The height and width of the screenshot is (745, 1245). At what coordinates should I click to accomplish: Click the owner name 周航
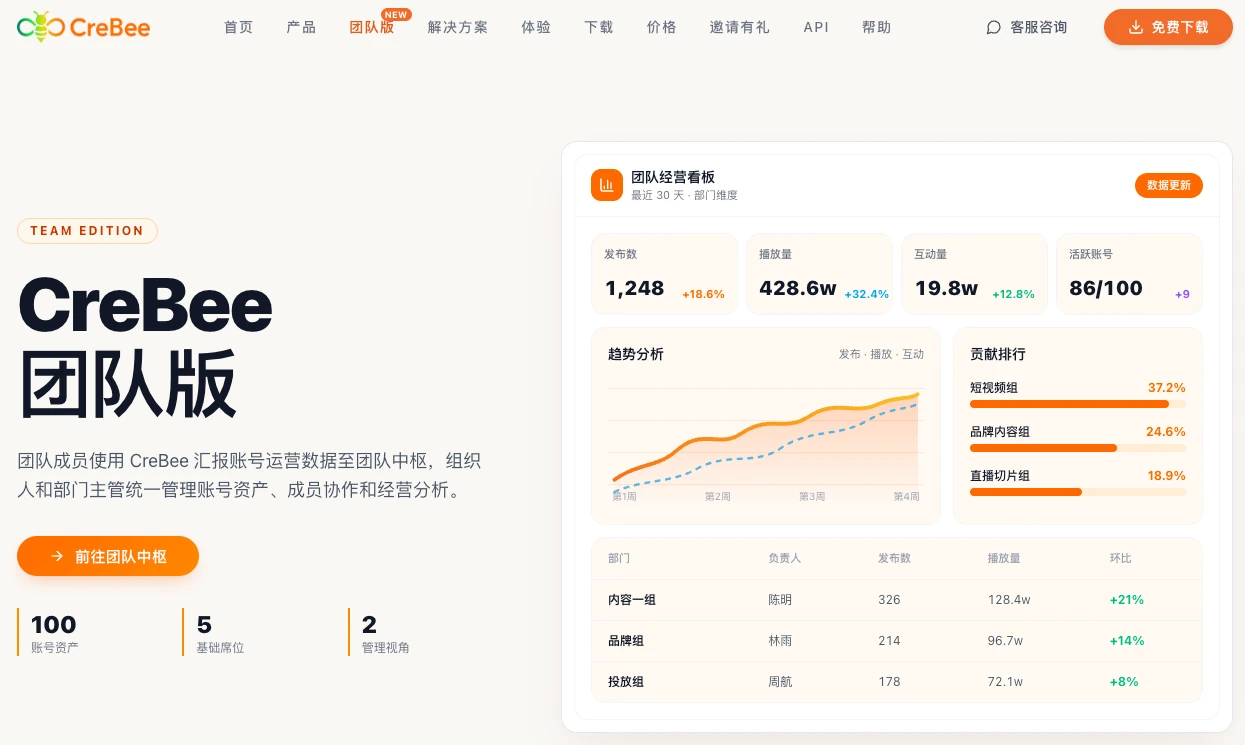point(780,681)
